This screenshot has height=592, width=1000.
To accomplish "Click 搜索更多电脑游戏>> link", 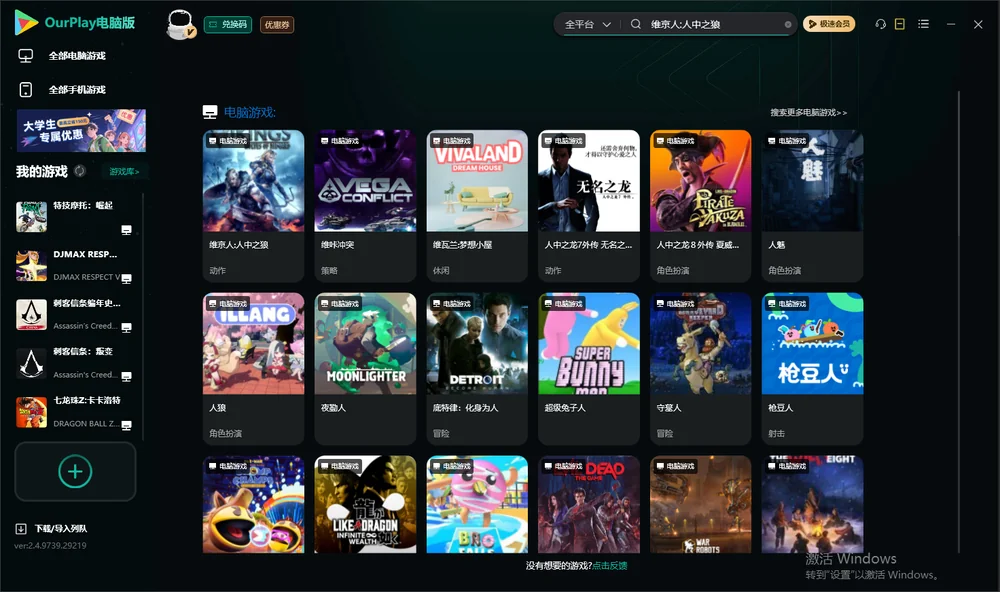I will click(x=808, y=113).
